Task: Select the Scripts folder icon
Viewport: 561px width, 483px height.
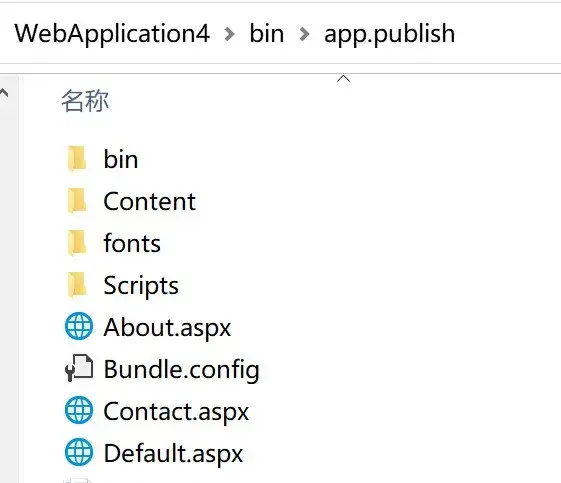Action: [77, 285]
